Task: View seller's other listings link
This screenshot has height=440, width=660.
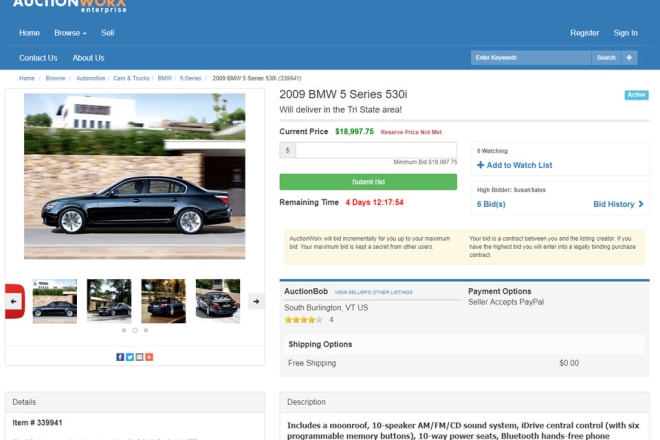Action: 373,292
